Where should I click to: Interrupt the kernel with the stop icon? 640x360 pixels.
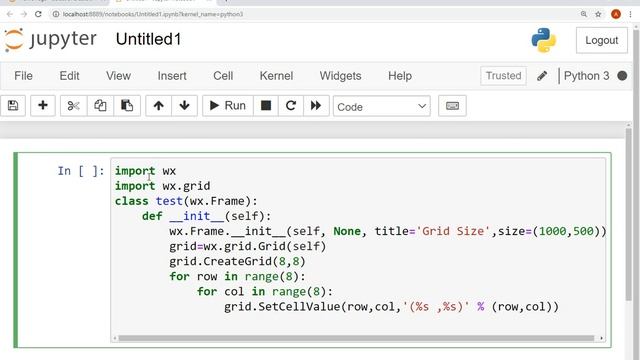(266, 106)
